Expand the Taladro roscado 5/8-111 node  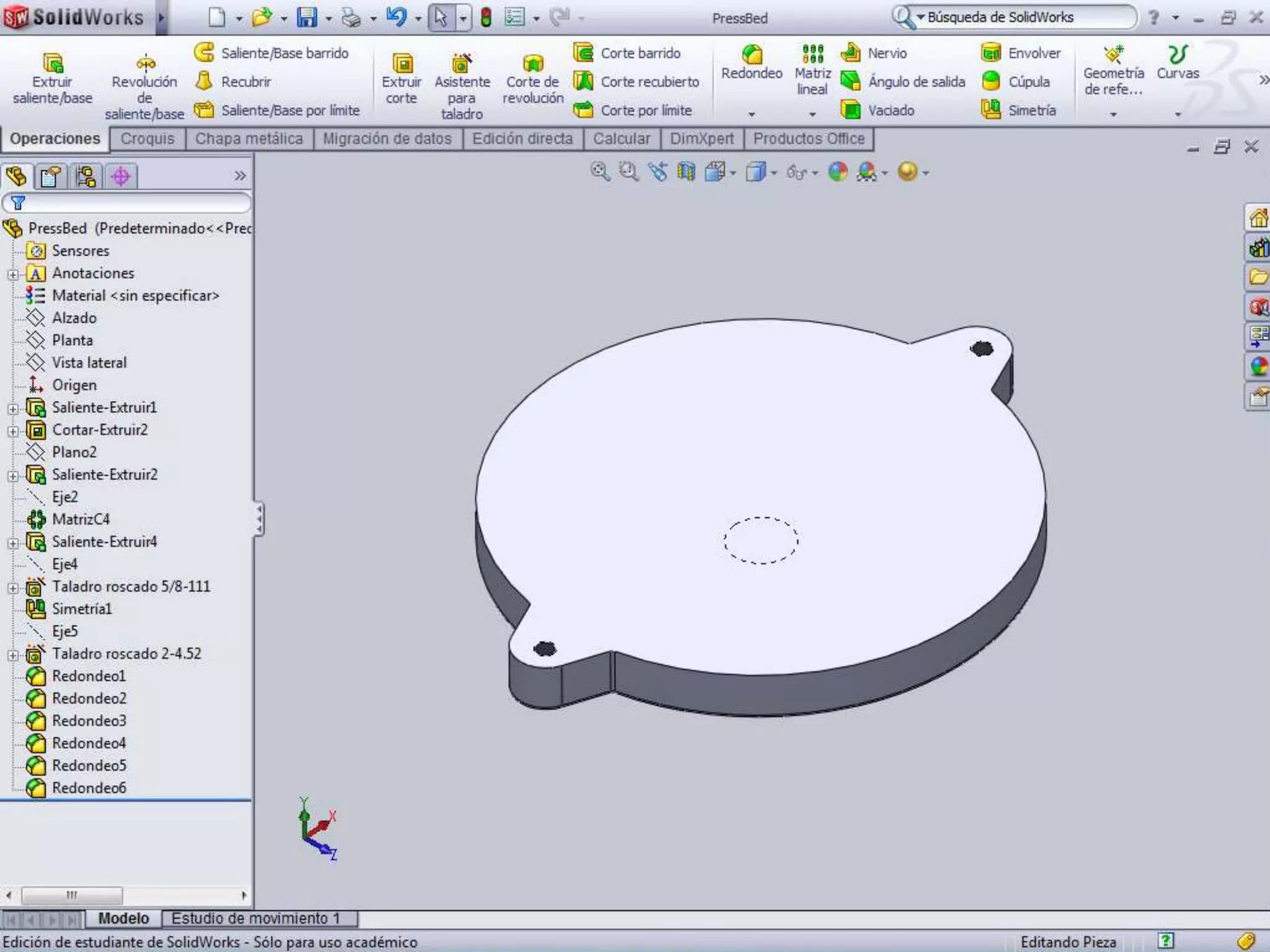point(13,588)
